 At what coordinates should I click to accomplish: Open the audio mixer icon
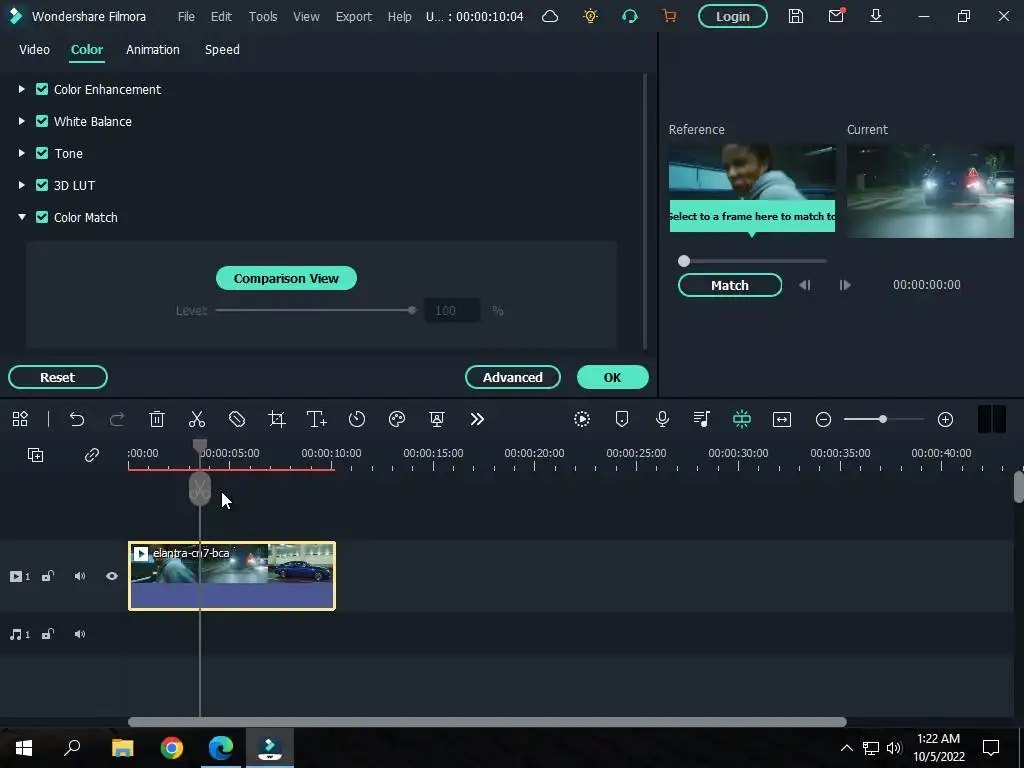pos(702,419)
